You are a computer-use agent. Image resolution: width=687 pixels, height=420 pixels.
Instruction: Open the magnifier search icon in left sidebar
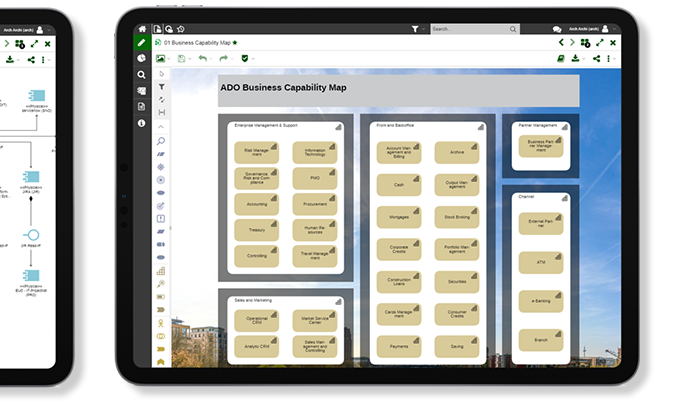click(x=141, y=75)
